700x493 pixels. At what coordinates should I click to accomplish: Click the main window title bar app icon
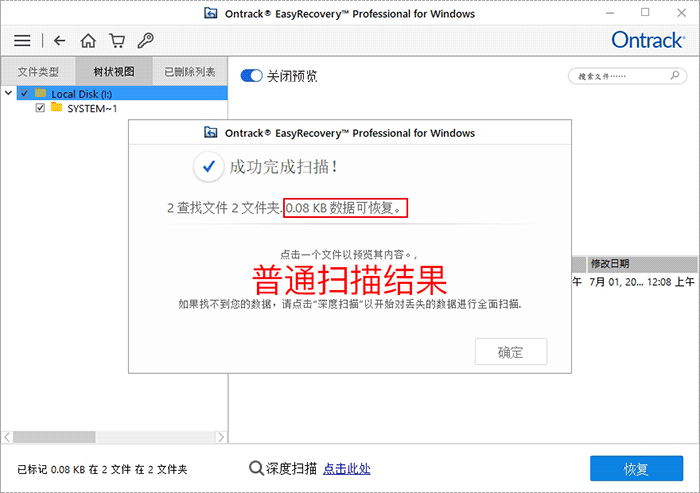(211, 13)
